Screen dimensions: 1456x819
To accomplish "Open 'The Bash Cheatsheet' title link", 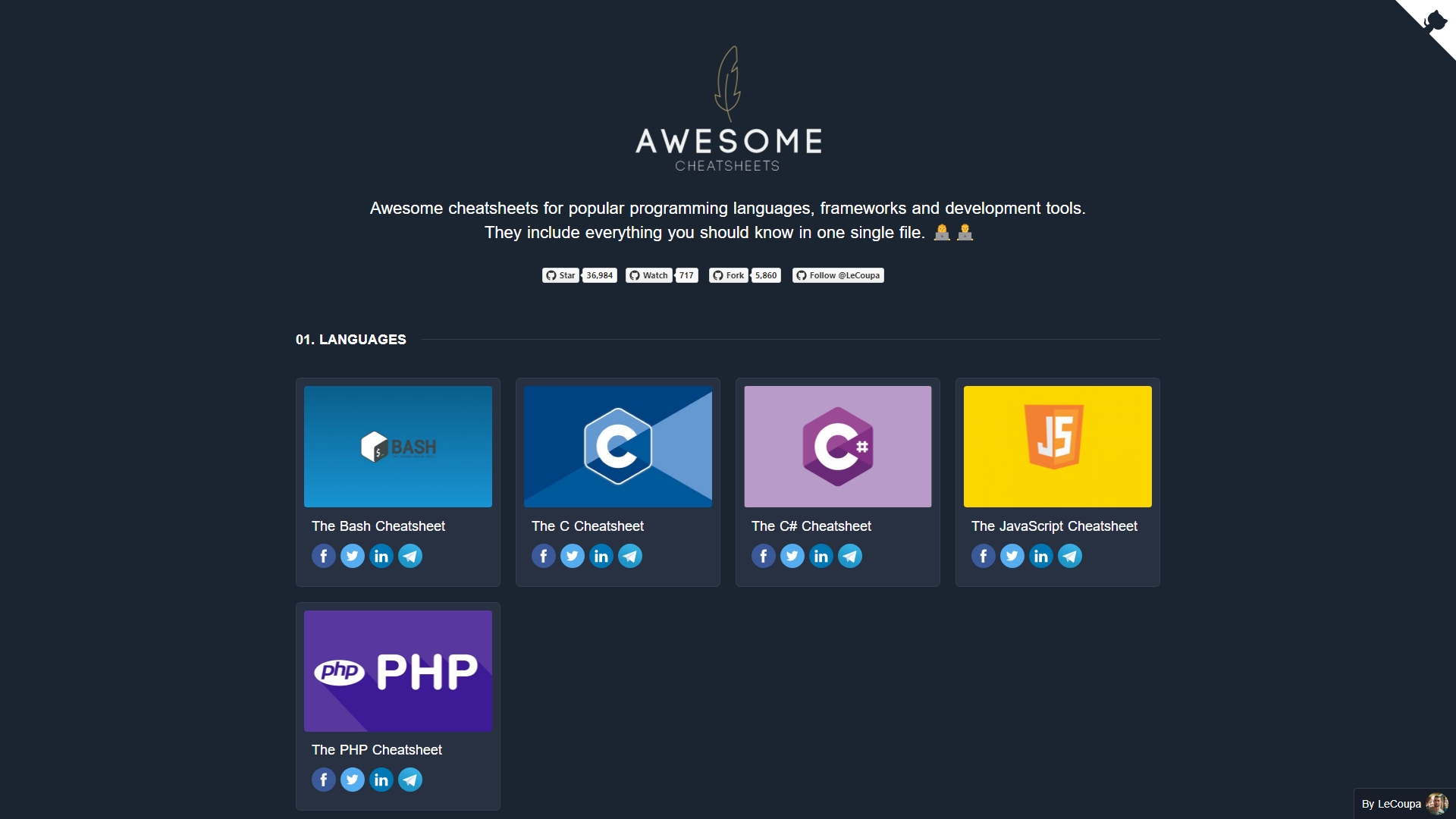I will click(x=378, y=526).
